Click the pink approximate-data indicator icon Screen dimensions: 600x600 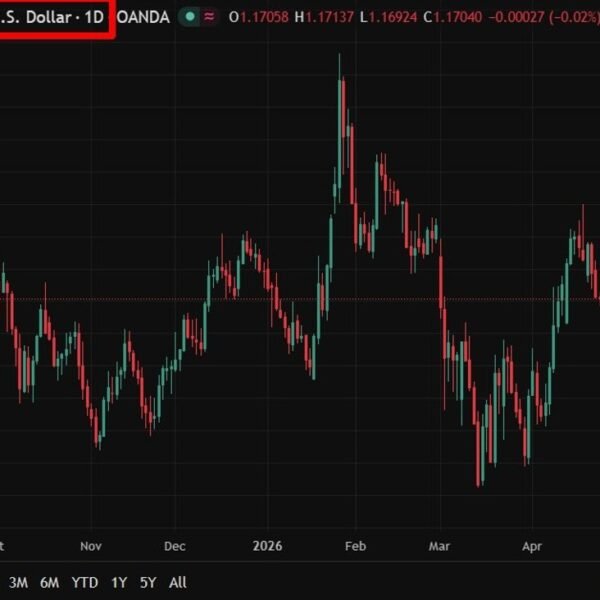(209, 17)
